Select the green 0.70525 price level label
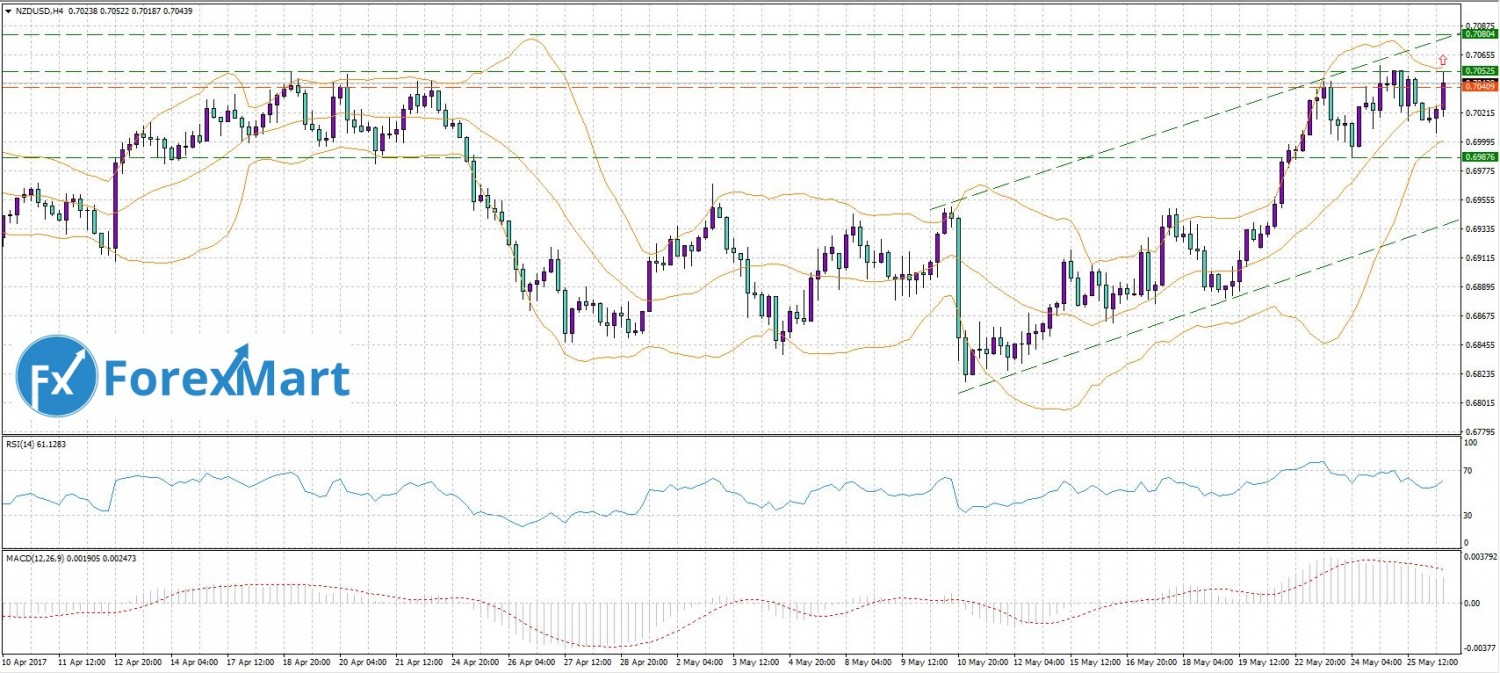 coord(1479,71)
